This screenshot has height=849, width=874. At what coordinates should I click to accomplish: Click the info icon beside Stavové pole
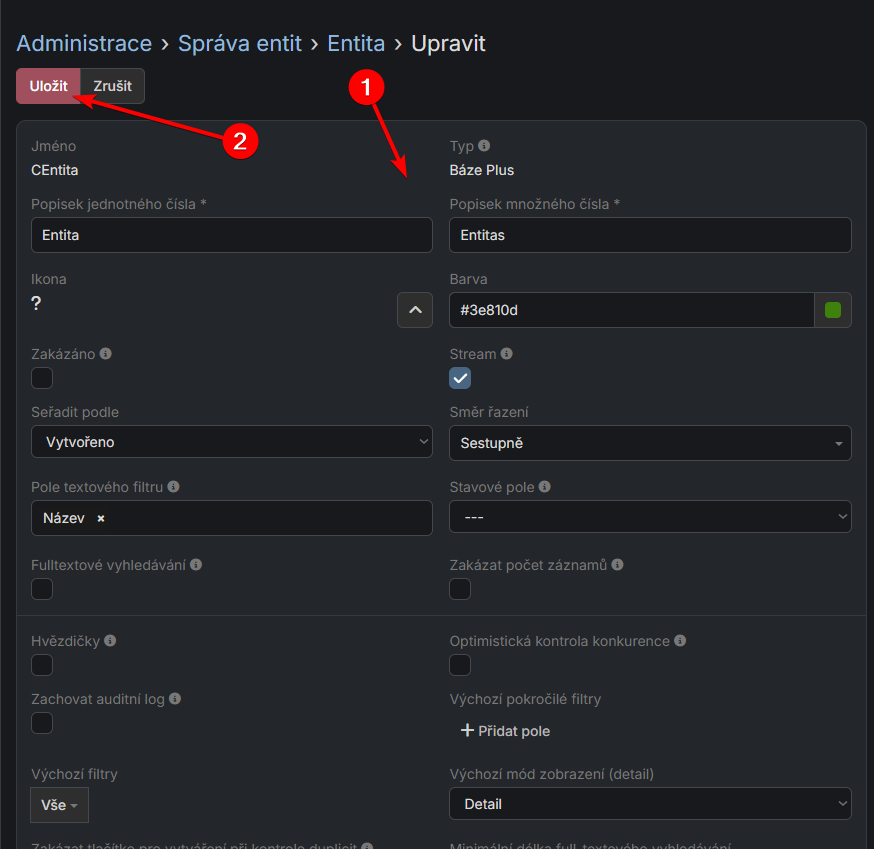click(x=544, y=487)
